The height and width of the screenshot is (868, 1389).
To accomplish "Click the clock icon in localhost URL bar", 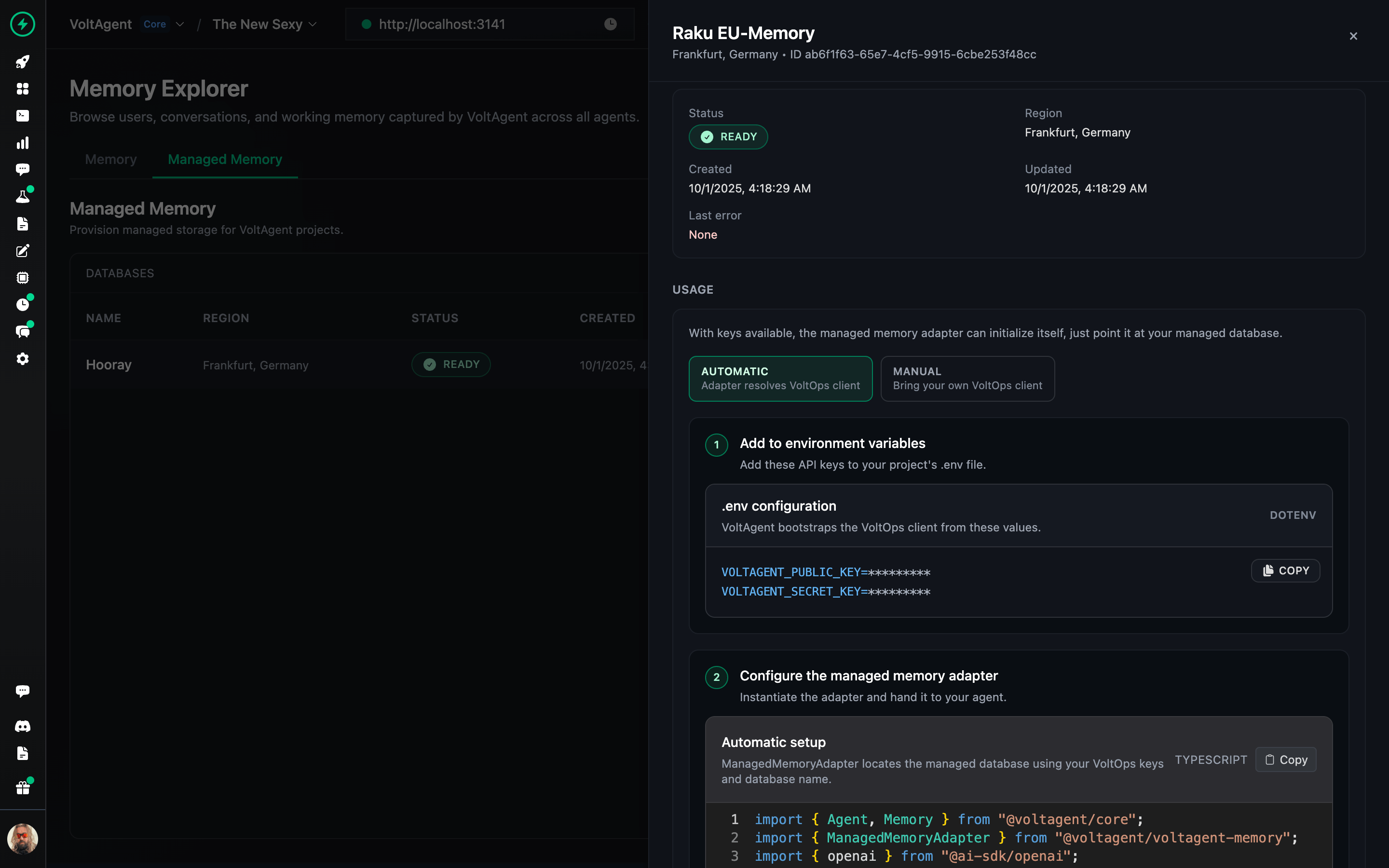I will pyautogui.click(x=610, y=24).
